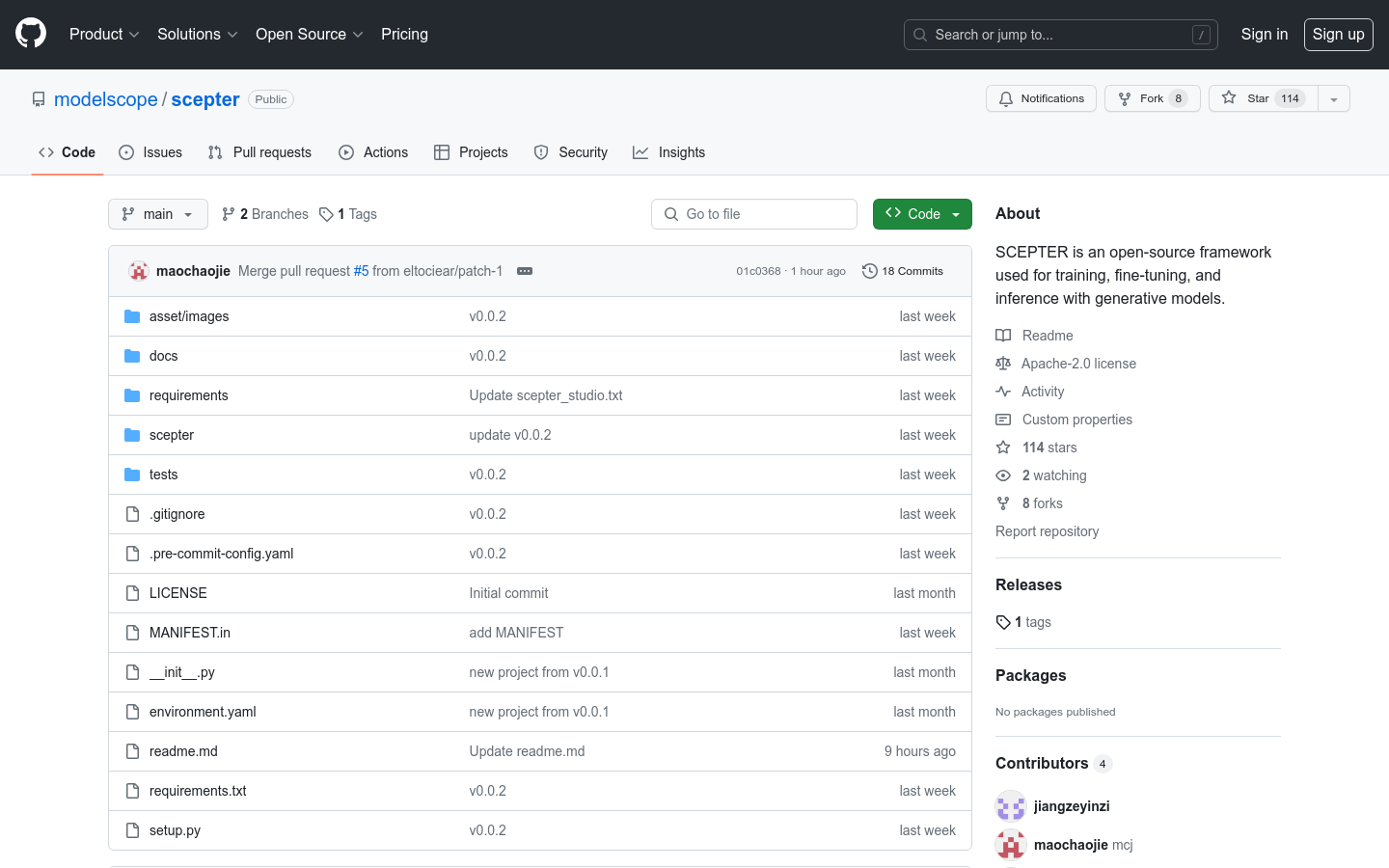Click the Sign up button
Image resolution: width=1389 pixels, height=868 pixels.
pyautogui.click(x=1338, y=34)
